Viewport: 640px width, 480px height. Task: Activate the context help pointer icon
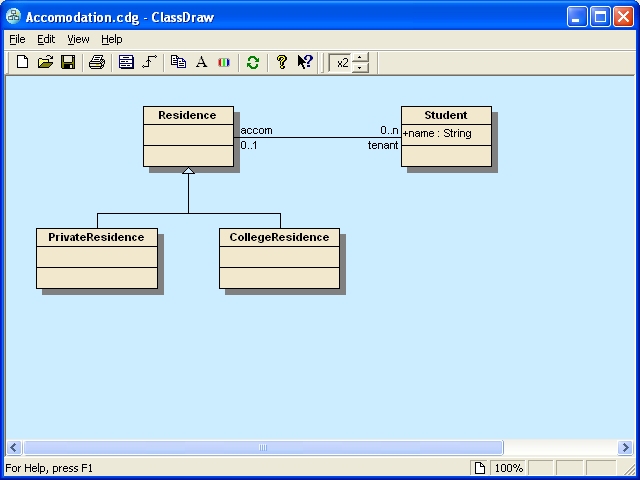(x=305, y=62)
